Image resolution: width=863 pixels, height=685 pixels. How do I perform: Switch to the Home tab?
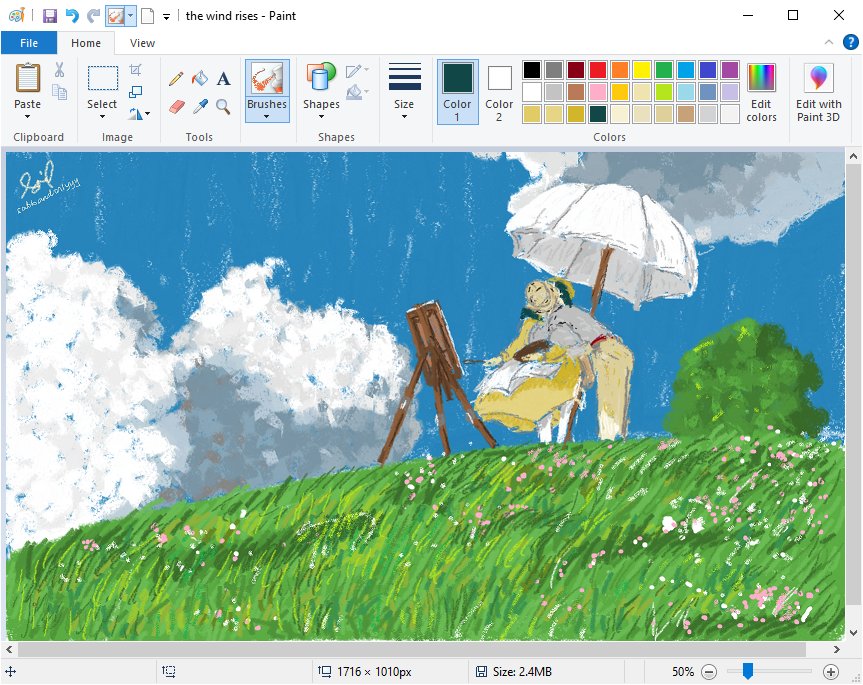[x=86, y=43]
